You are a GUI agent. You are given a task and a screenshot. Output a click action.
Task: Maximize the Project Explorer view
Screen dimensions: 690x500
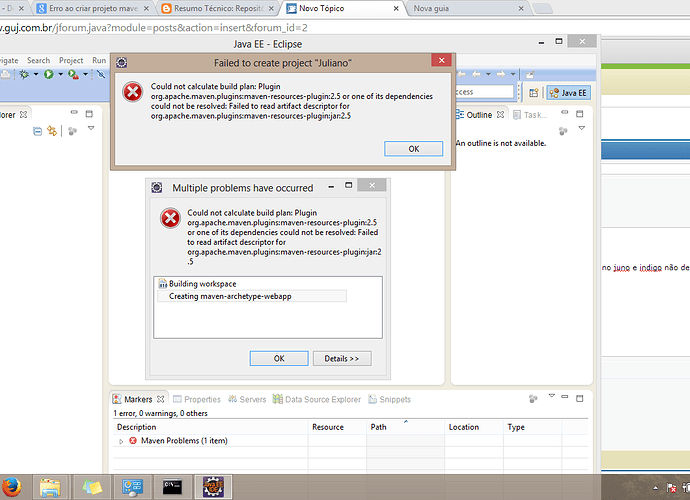pyautogui.click(x=89, y=114)
